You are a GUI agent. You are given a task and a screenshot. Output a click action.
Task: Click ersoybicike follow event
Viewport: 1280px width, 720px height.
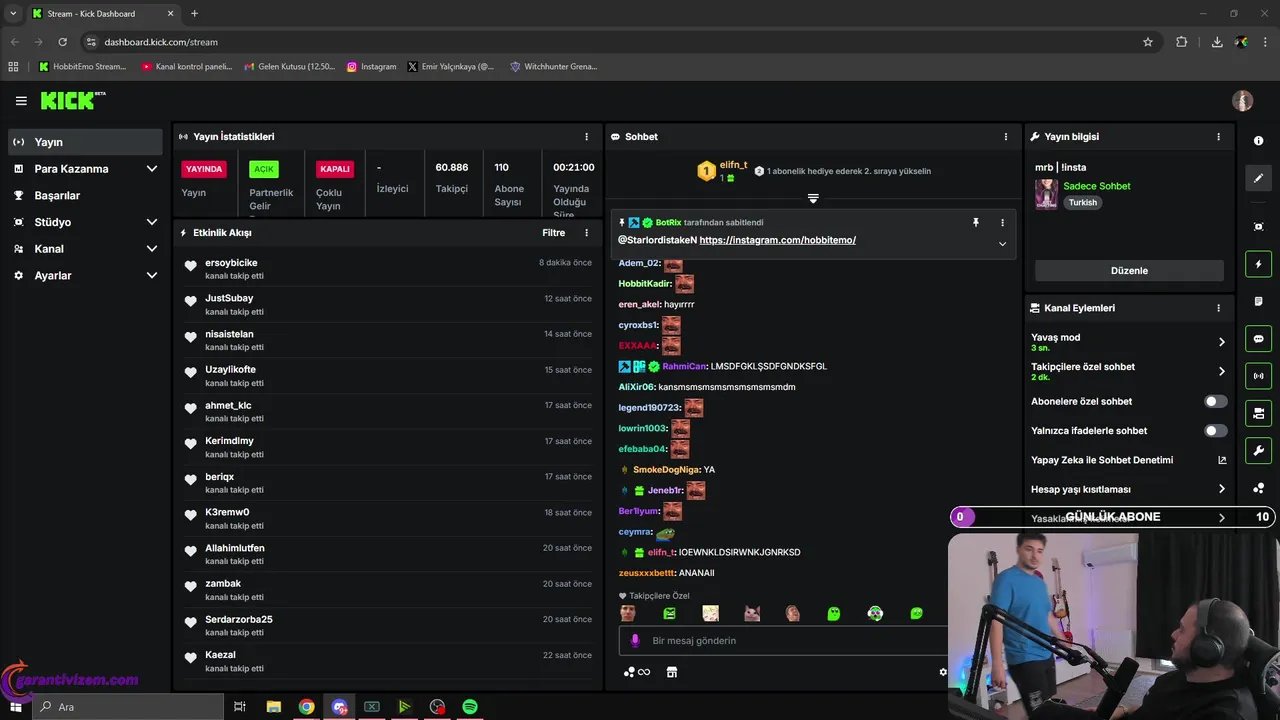[386, 269]
